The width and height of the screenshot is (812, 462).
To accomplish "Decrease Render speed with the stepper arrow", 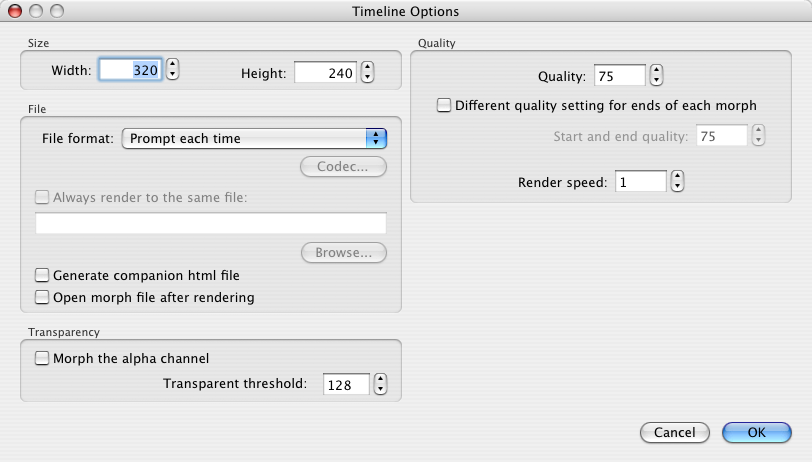I will pos(678,187).
